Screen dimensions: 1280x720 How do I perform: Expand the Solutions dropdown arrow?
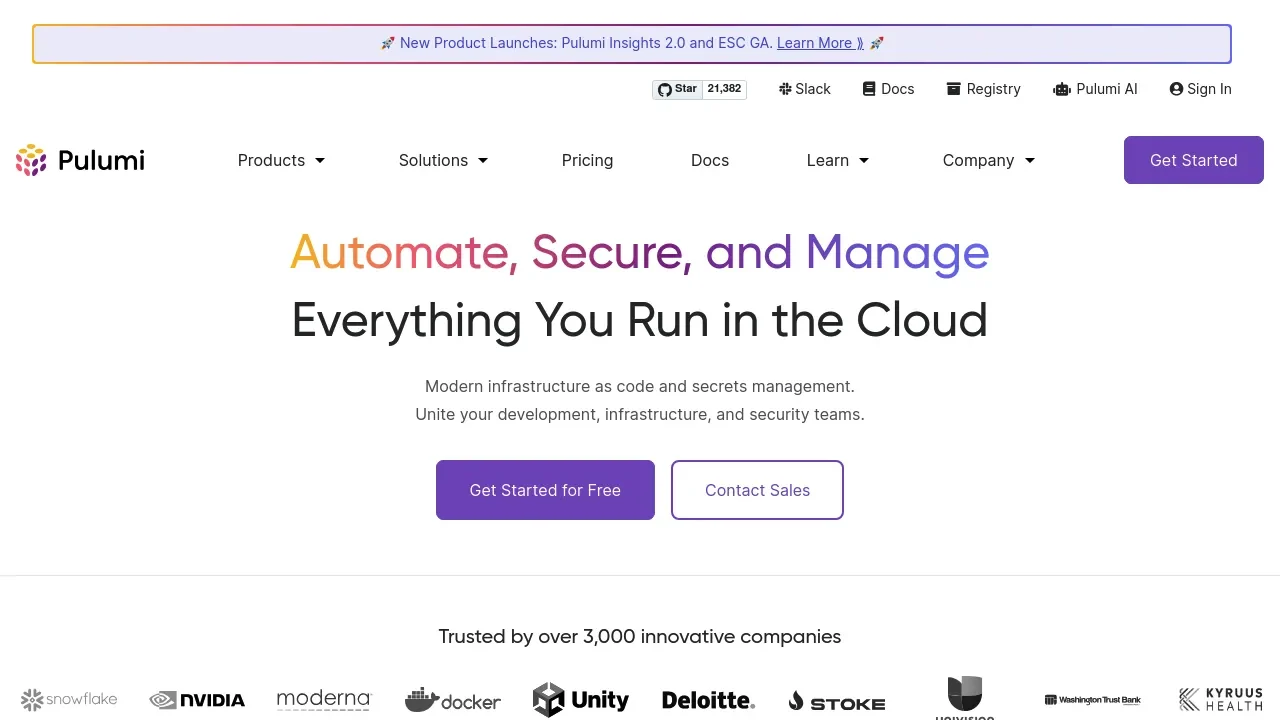click(483, 160)
